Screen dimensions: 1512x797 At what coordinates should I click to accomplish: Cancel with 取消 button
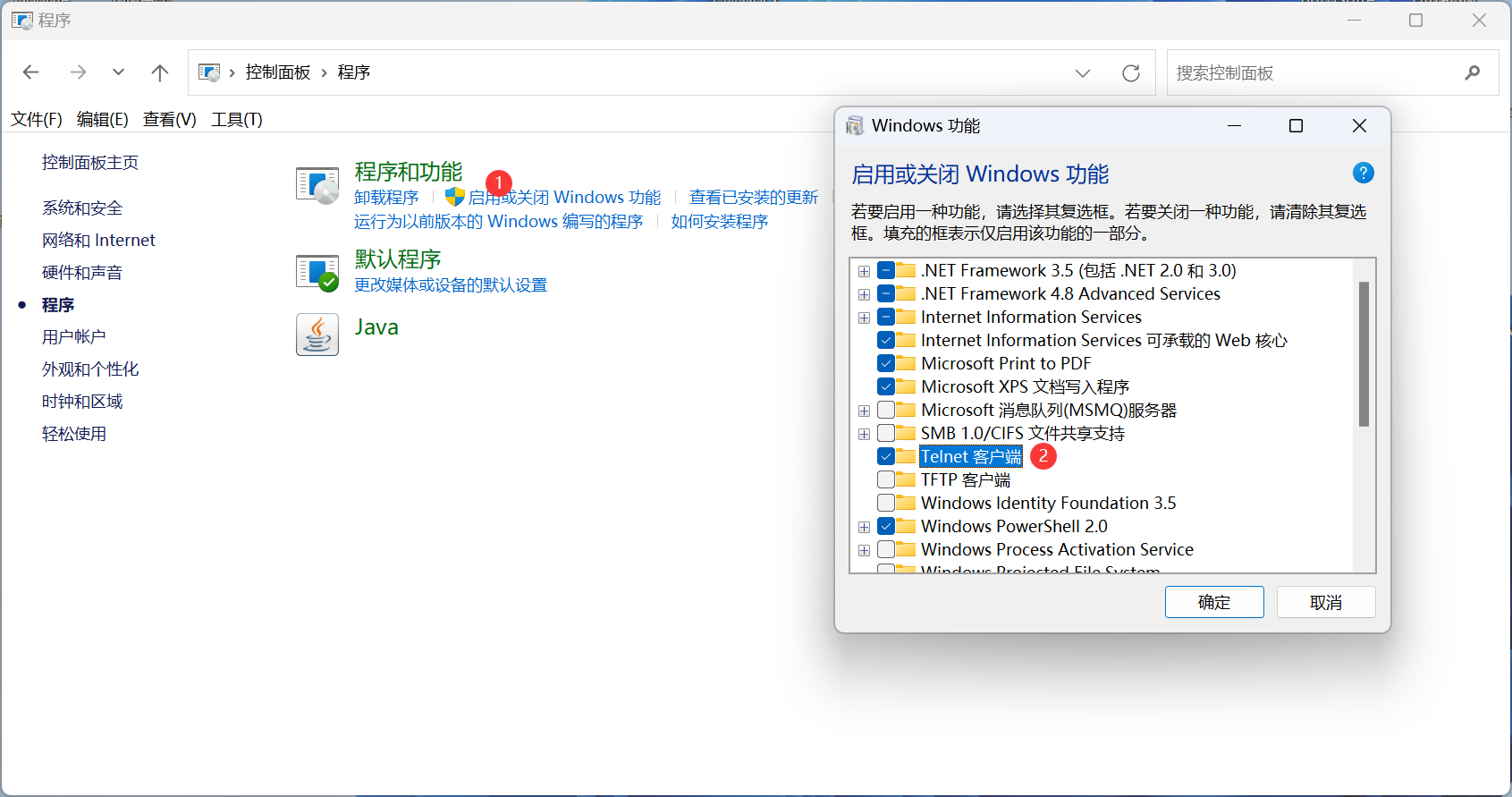pos(1326,602)
